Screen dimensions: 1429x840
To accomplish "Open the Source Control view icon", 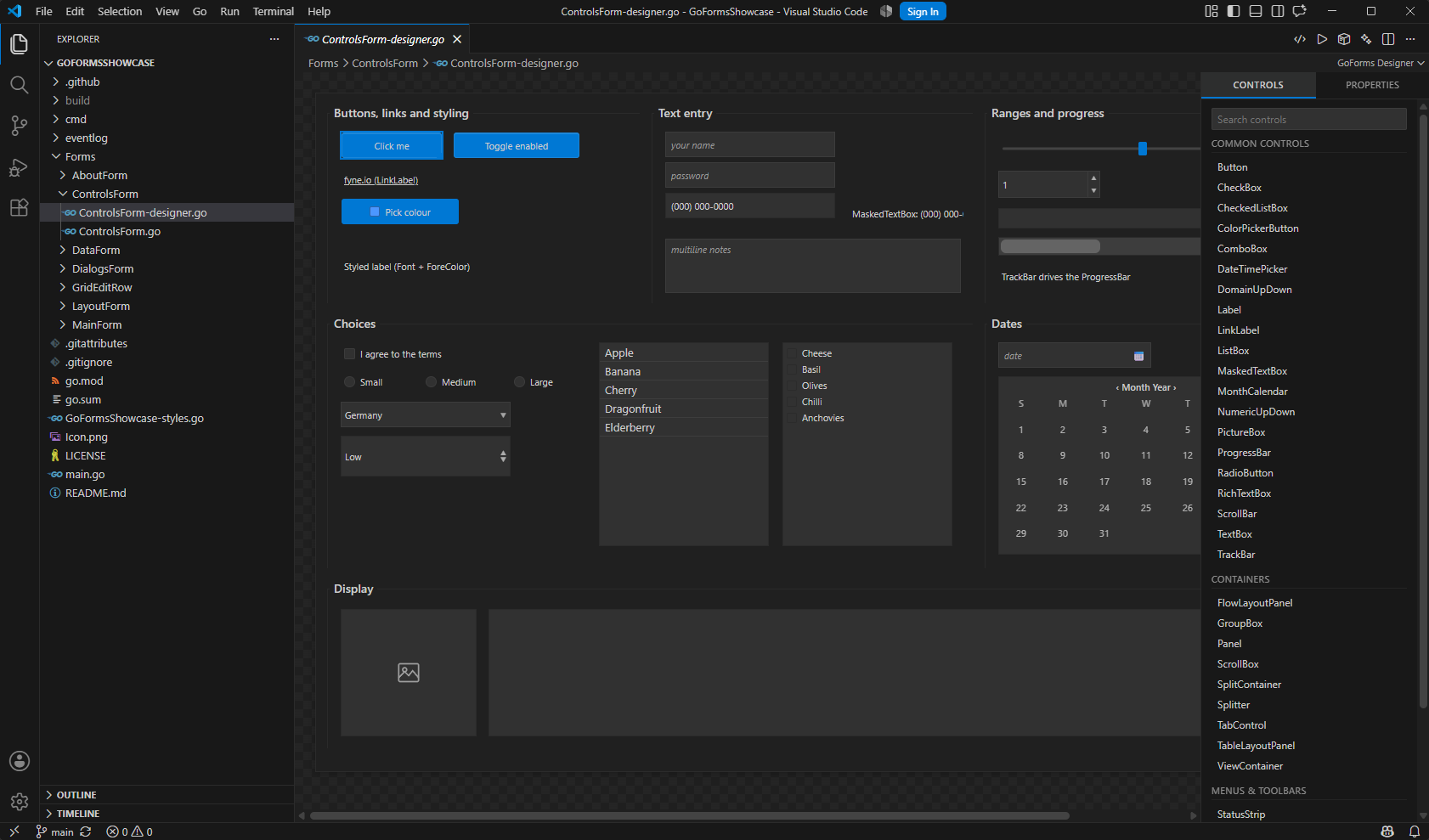I will click(x=19, y=126).
